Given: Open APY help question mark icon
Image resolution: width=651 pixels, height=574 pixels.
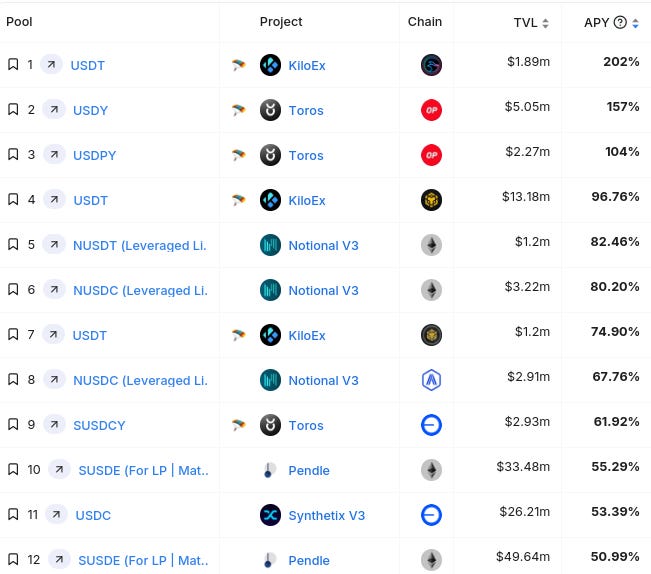Looking at the screenshot, I should (x=620, y=22).
